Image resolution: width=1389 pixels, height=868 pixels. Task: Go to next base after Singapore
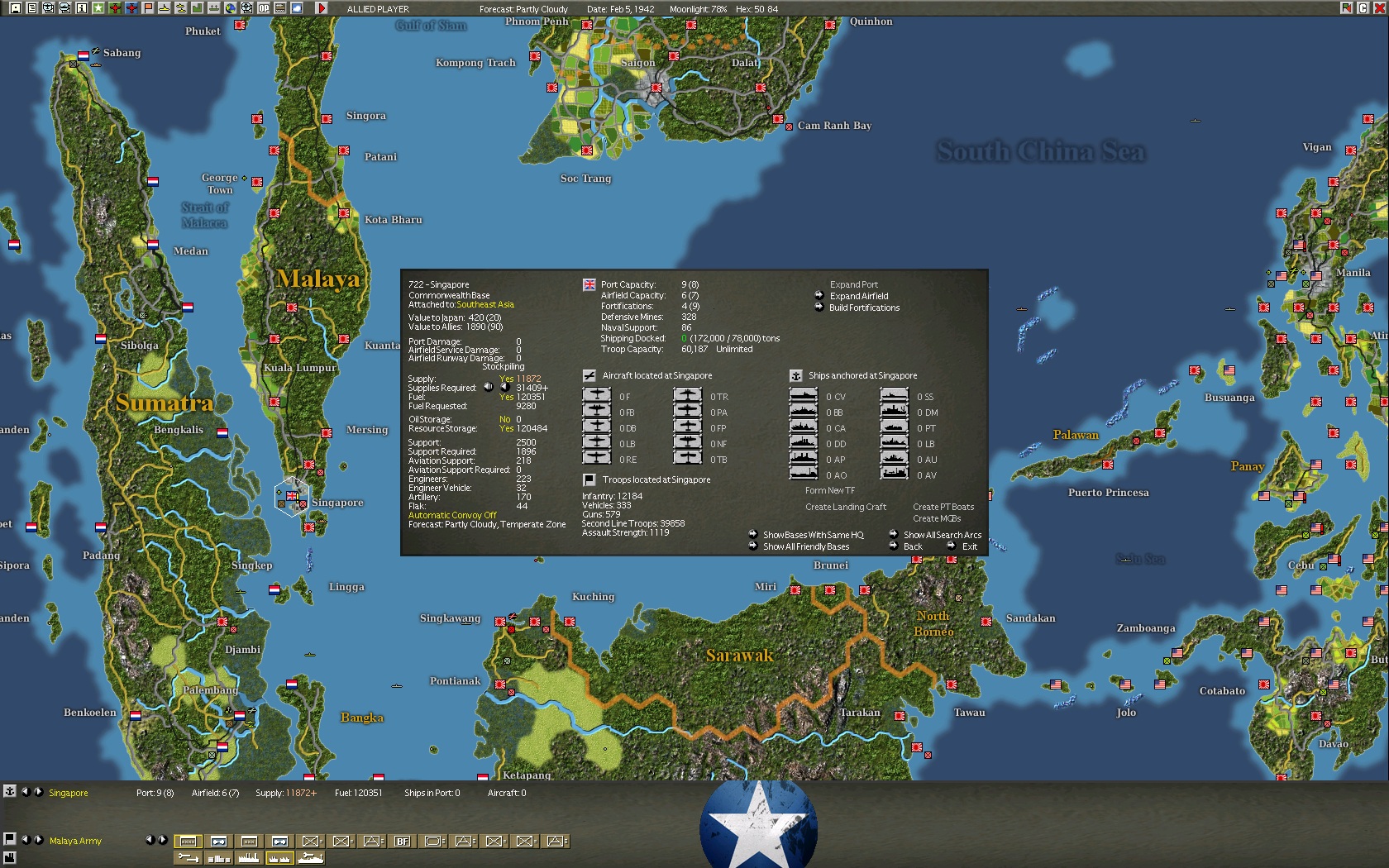[38, 792]
